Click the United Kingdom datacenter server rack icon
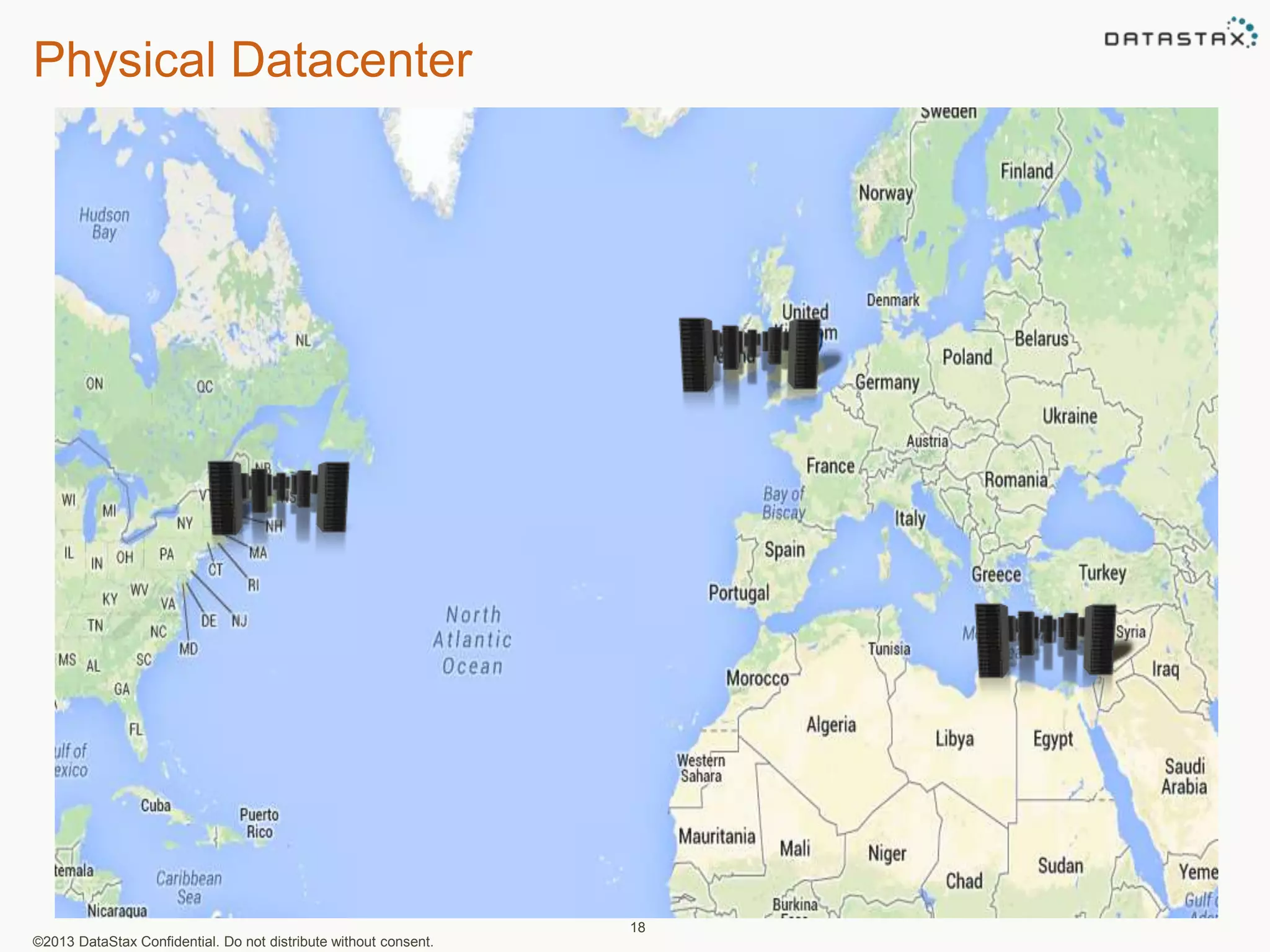Screen dimensions: 1270x952 coord(750,355)
